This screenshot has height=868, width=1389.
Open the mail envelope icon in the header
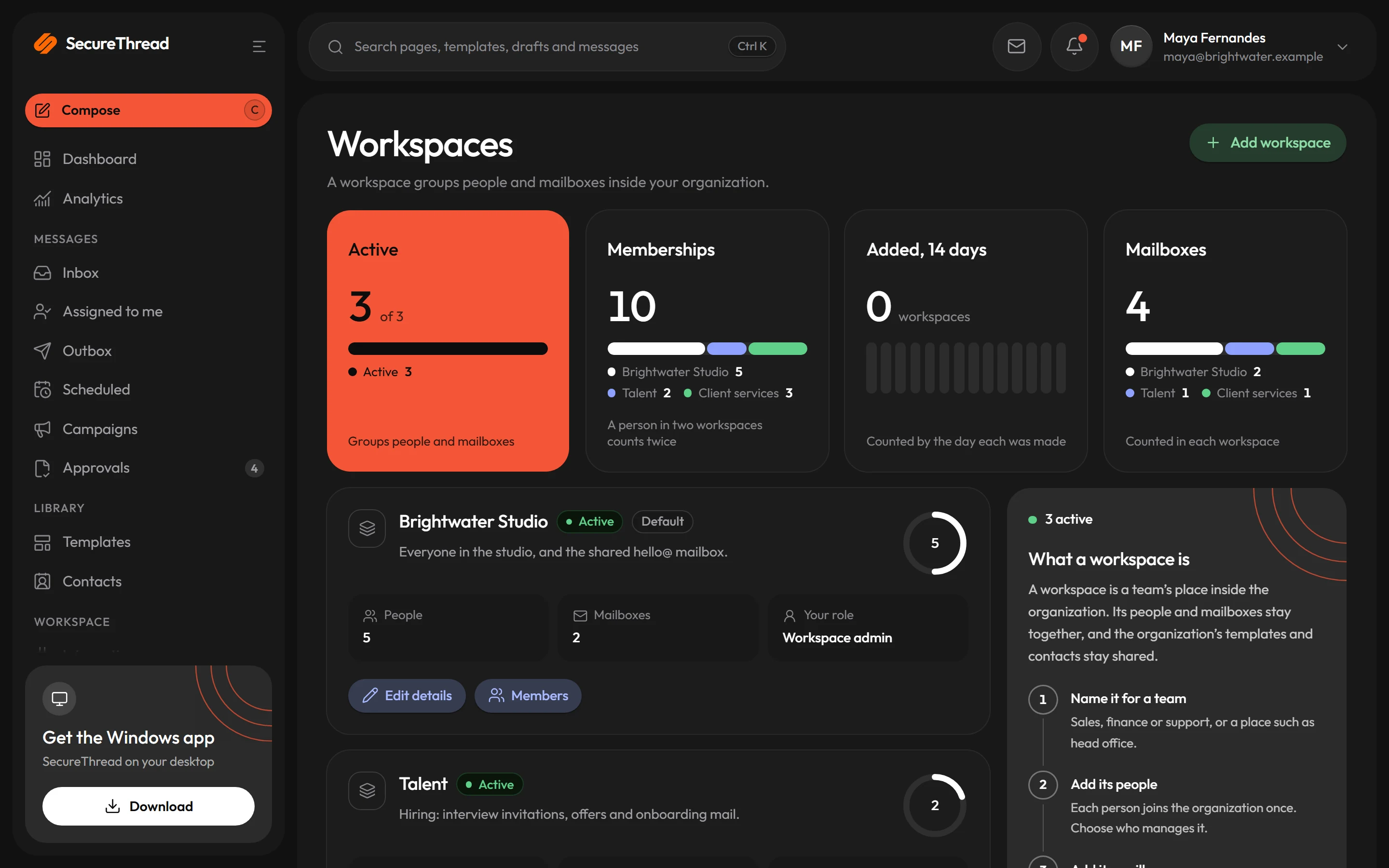click(1017, 46)
